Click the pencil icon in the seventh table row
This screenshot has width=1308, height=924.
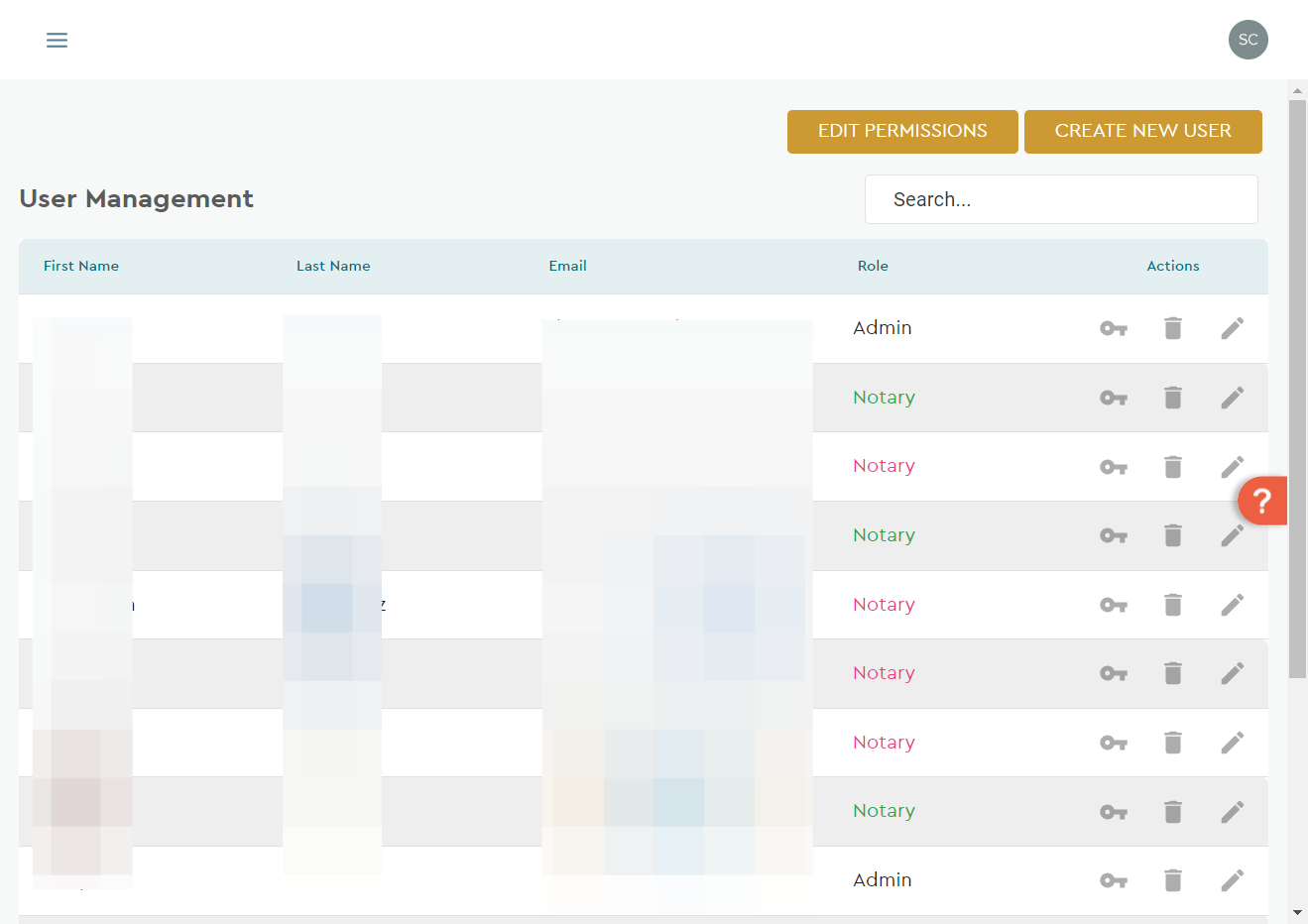coord(1233,743)
